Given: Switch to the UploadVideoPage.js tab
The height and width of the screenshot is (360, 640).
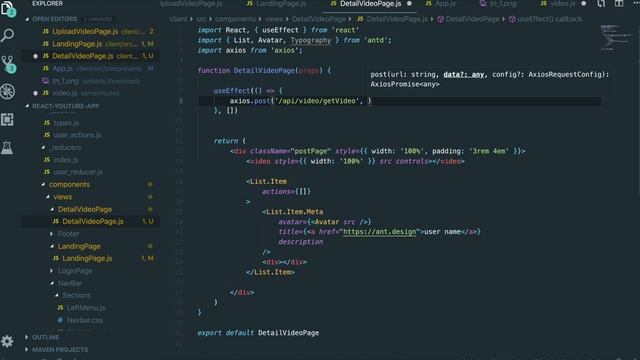Looking at the screenshot, I should pos(191,4).
